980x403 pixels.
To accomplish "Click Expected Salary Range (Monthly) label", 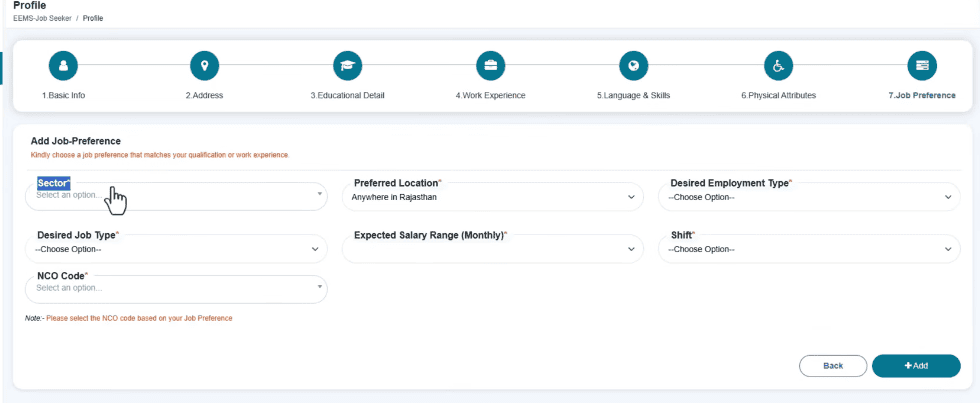I will pyautogui.click(x=431, y=236).
